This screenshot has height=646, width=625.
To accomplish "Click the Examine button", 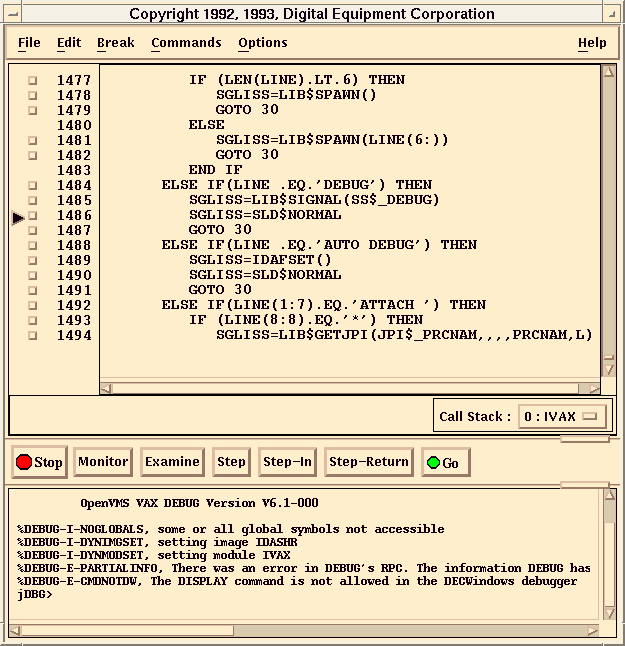I will pos(172,461).
